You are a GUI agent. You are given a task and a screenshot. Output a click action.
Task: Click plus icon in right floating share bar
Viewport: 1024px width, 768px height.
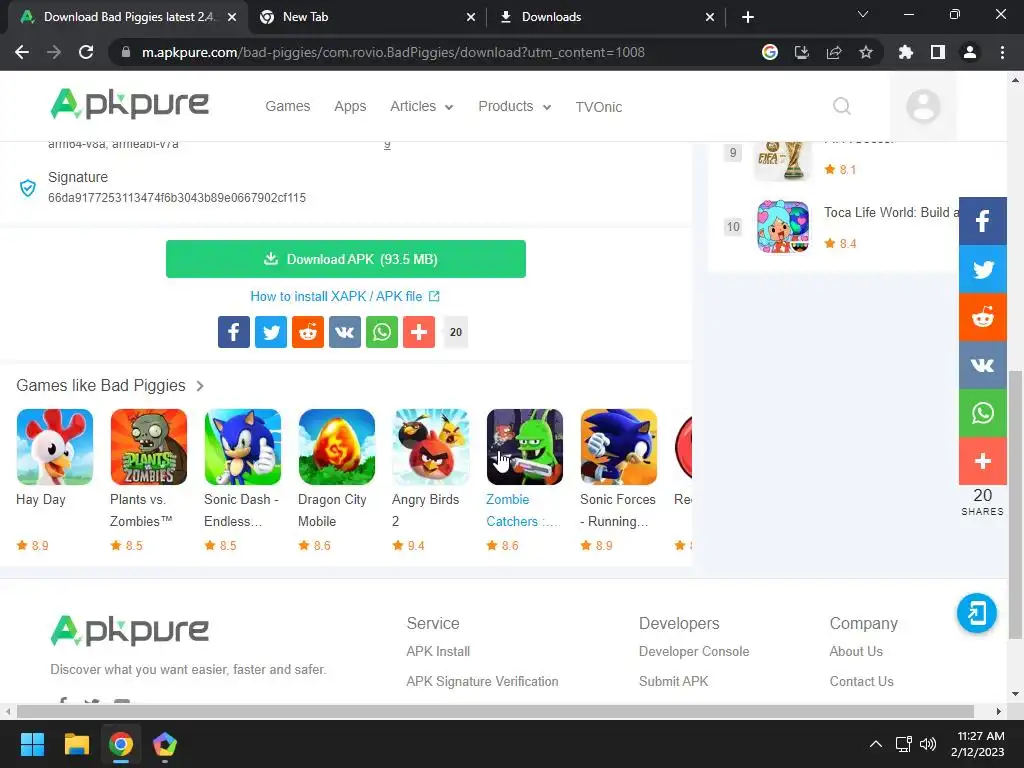[x=983, y=461]
